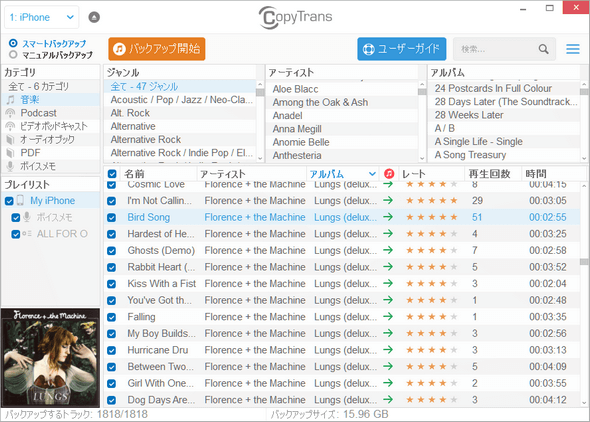
Task: Toggle the select-all checkbox in track header
Action: (x=112, y=174)
